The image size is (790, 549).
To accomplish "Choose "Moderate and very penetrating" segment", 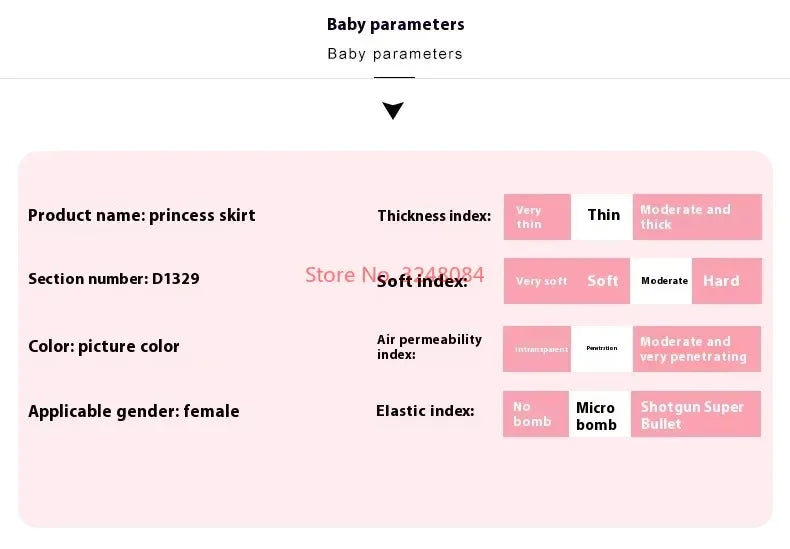I will (x=697, y=349).
